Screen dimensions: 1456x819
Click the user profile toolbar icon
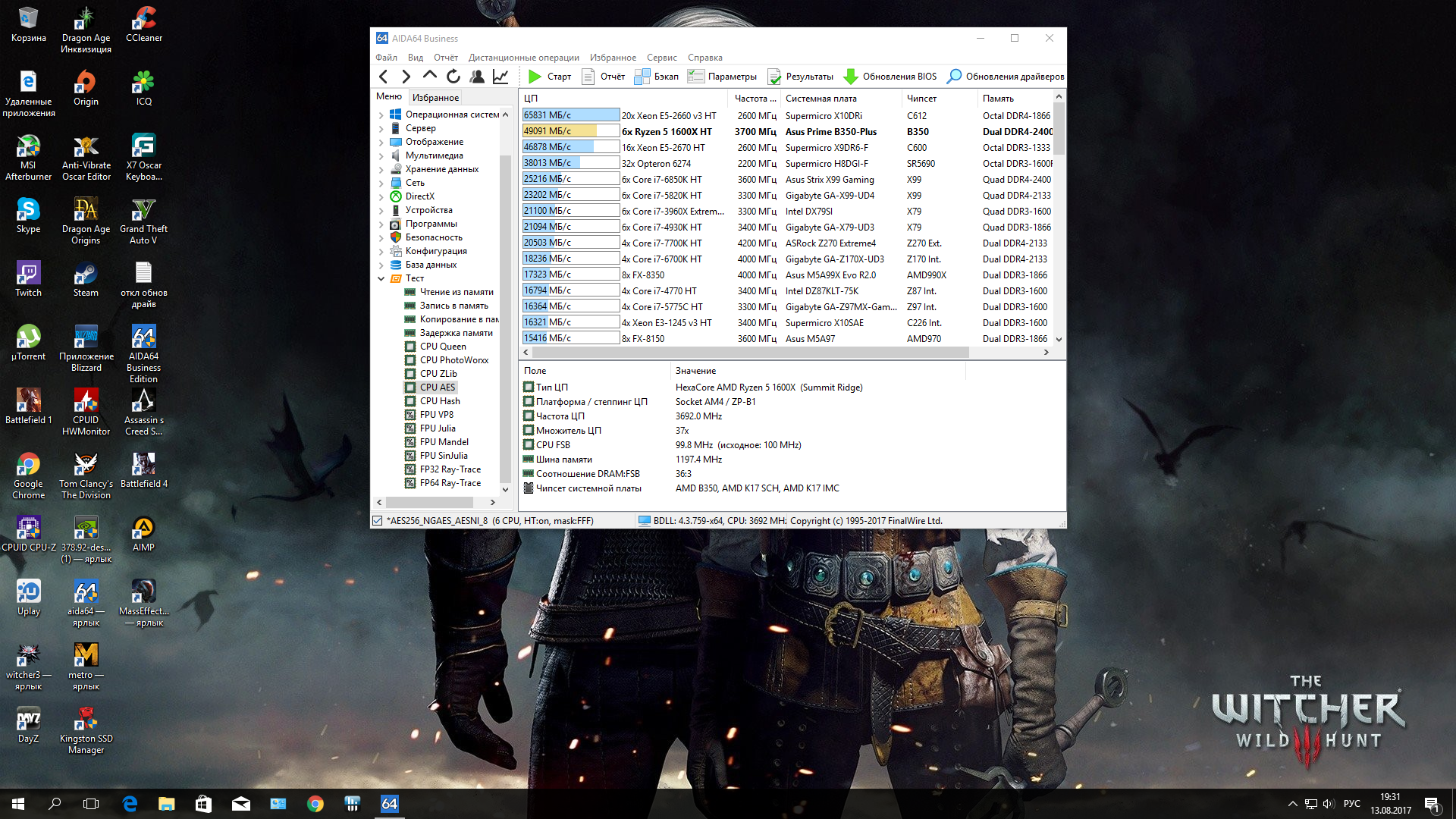477,77
